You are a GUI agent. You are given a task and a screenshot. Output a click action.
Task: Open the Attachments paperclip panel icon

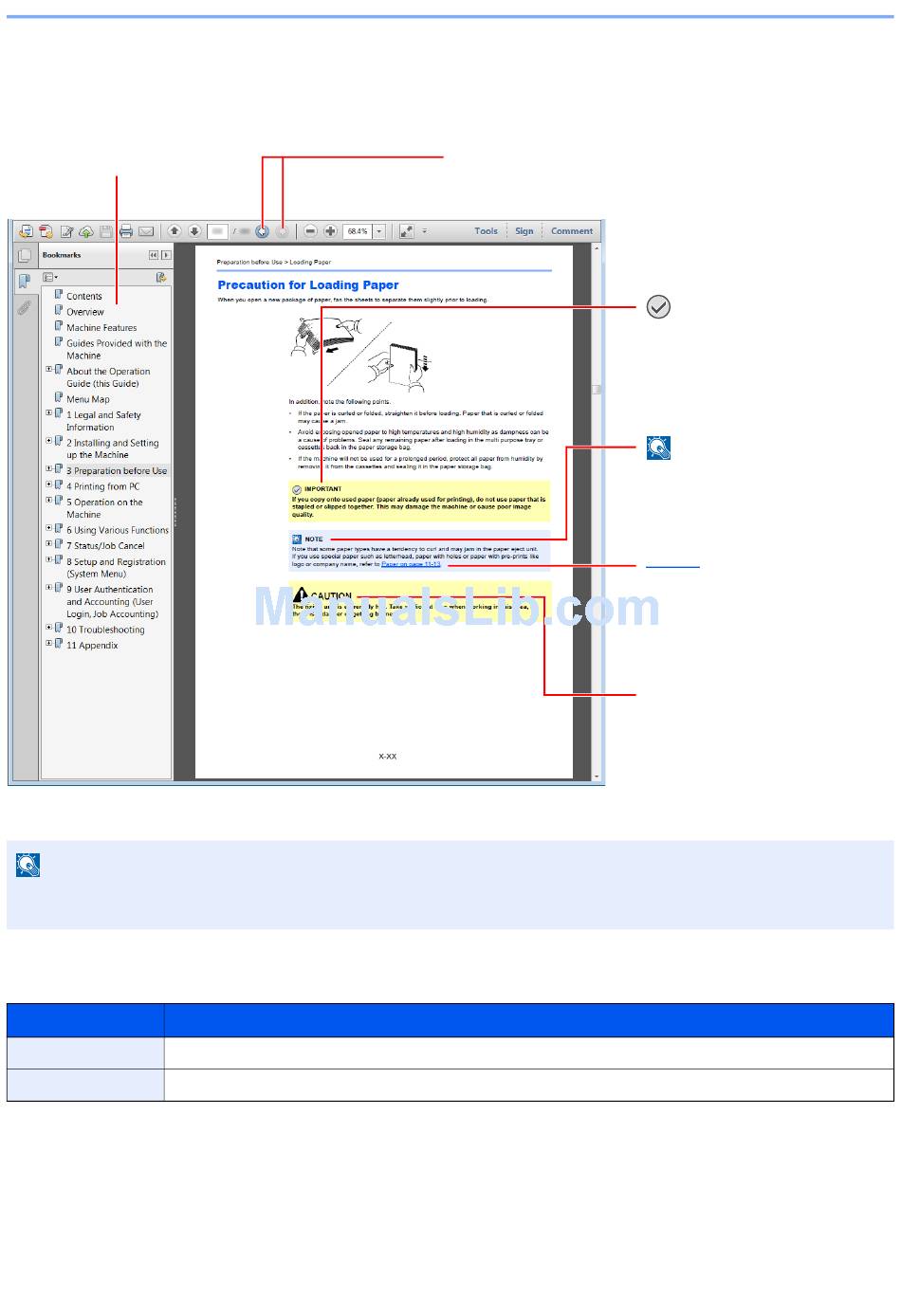click(x=25, y=308)
